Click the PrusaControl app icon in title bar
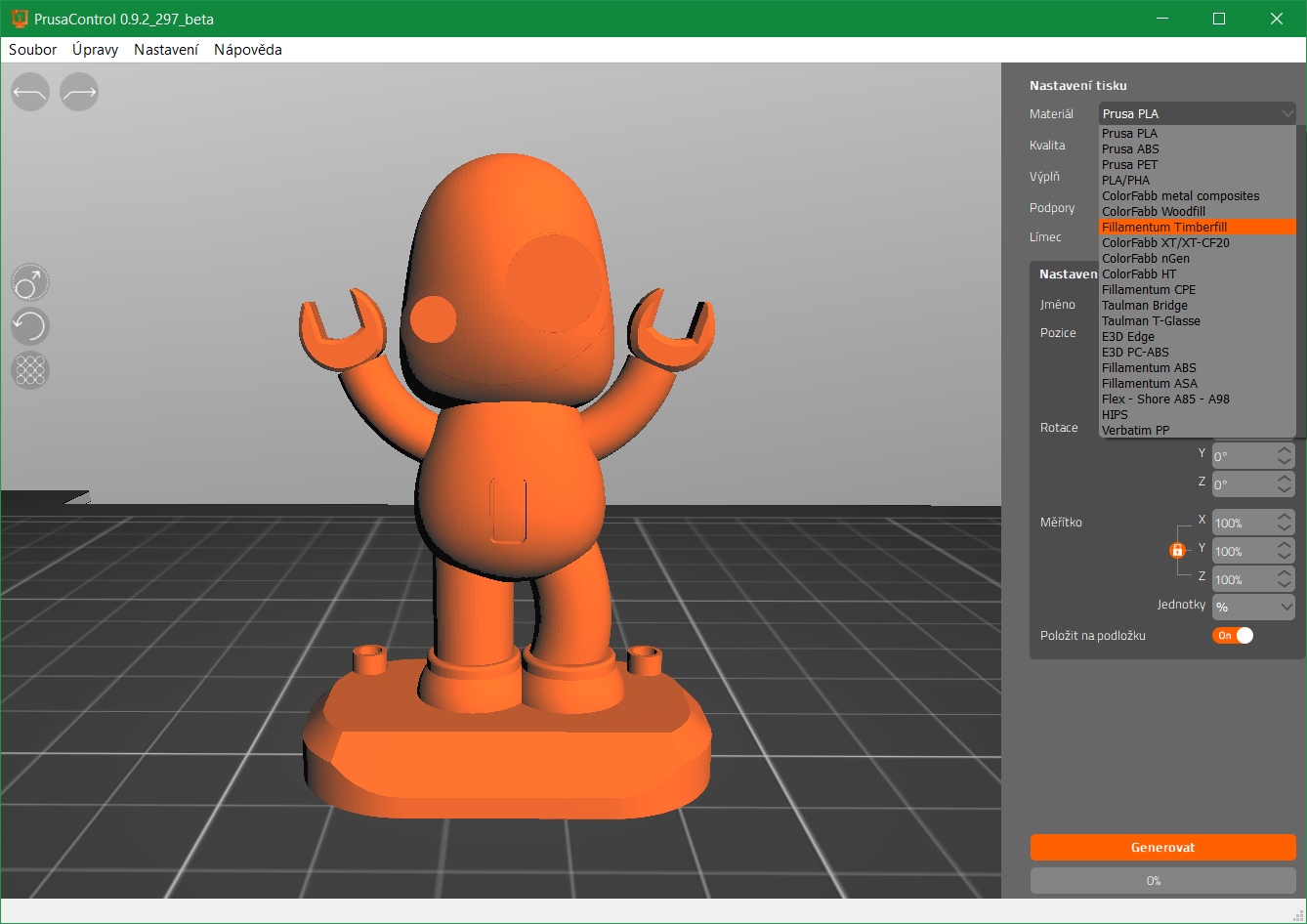 [x=19, y=19]
